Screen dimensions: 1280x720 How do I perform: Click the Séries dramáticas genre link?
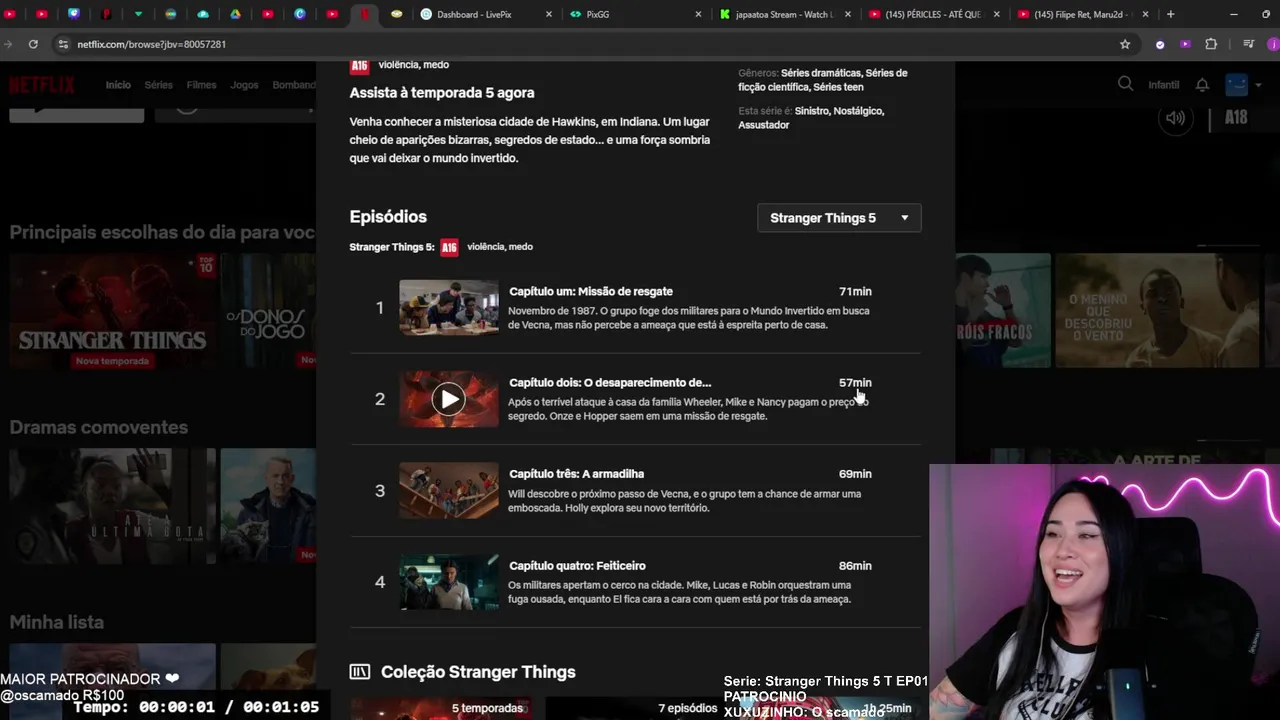click(821, 73)
